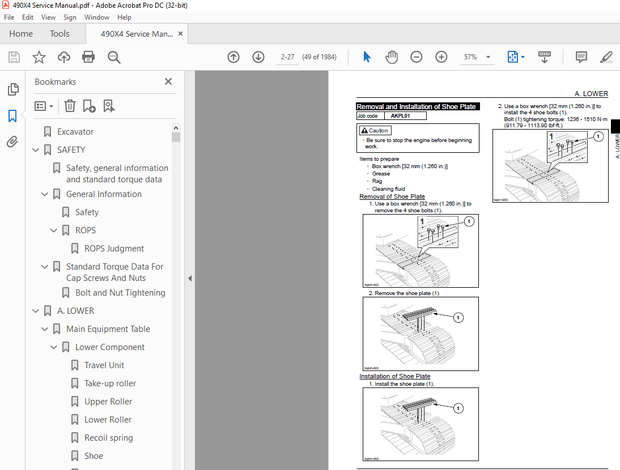Image resolution: width=620 pixels, height=470 pixels.
Task: Add a comment with the speech bubble
Action: [x=581, y=57]
